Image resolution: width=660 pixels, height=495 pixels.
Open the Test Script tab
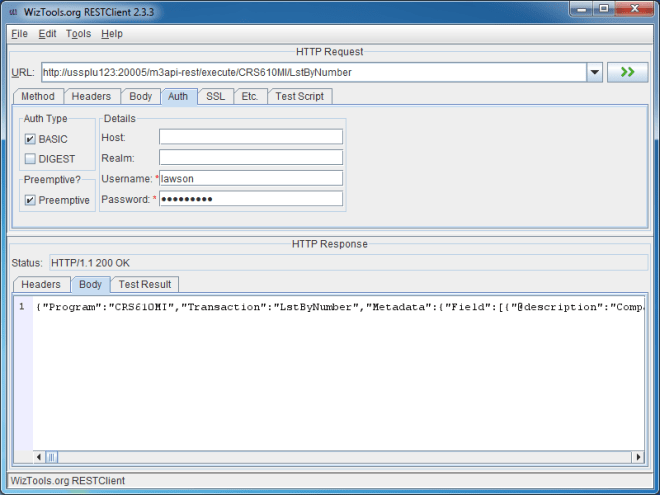click(300, 97)
